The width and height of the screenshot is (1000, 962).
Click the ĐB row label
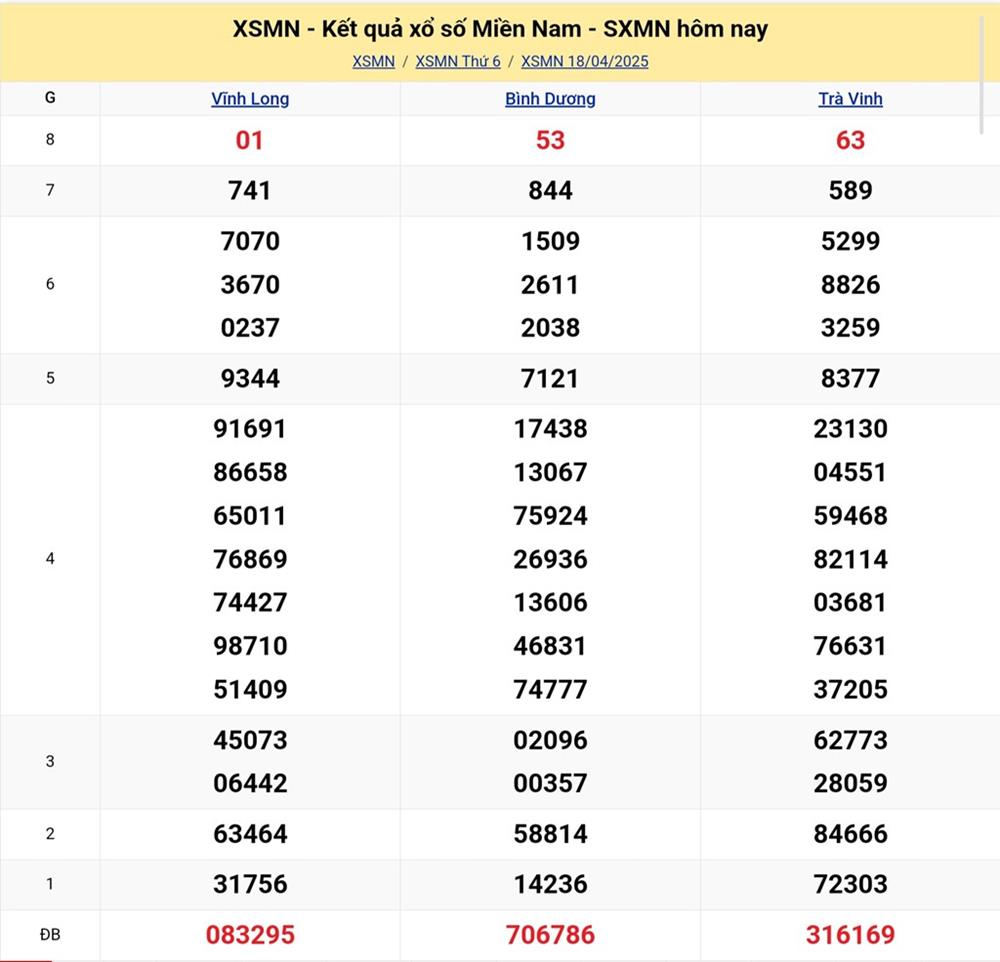tap(50, 935)
